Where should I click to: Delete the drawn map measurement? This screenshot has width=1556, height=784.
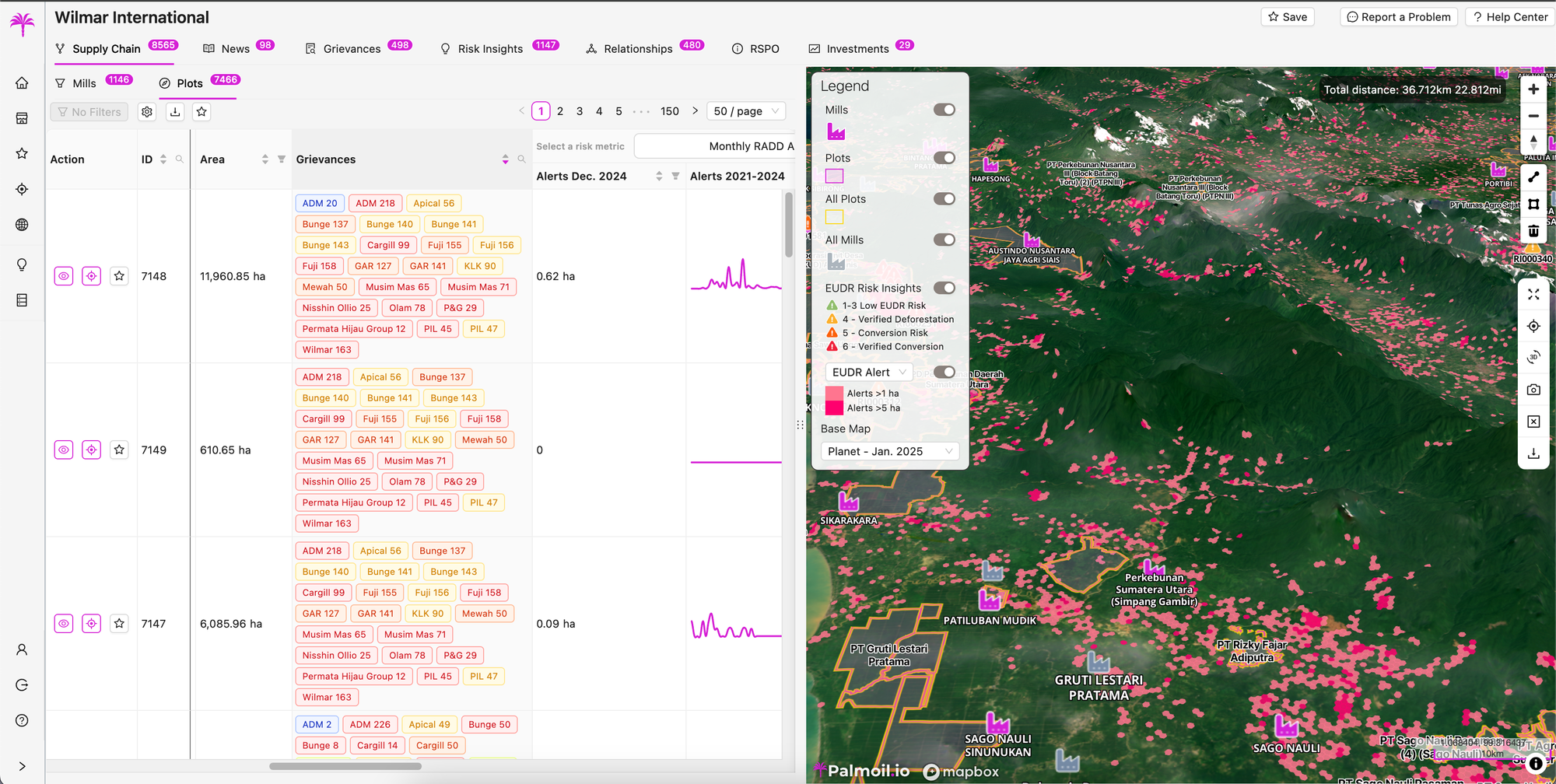tap(1533, 231)
